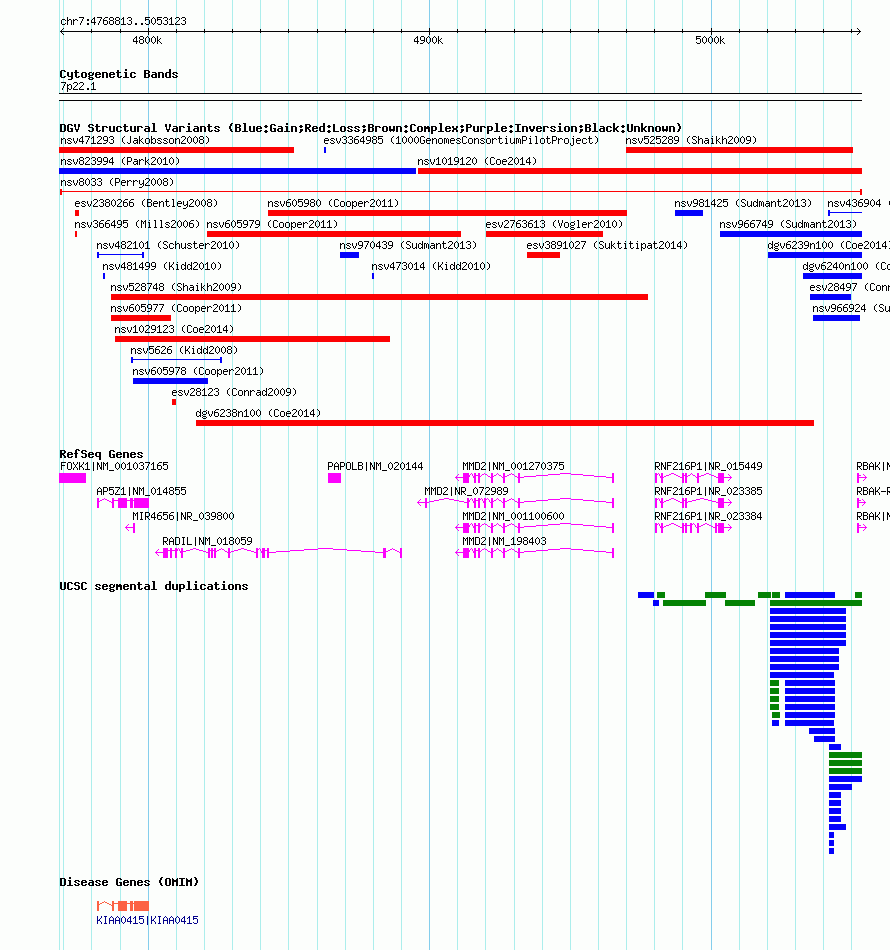Click the dgv6239n100 (Coe2014) label
Viewport: 890px width, 950px height.
[x=828, y=245]
